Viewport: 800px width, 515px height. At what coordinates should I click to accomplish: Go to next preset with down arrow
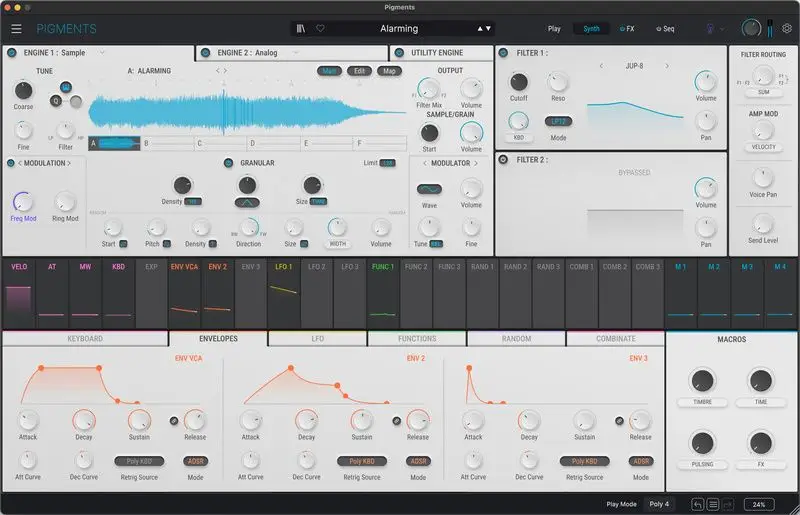pos(488,29)
